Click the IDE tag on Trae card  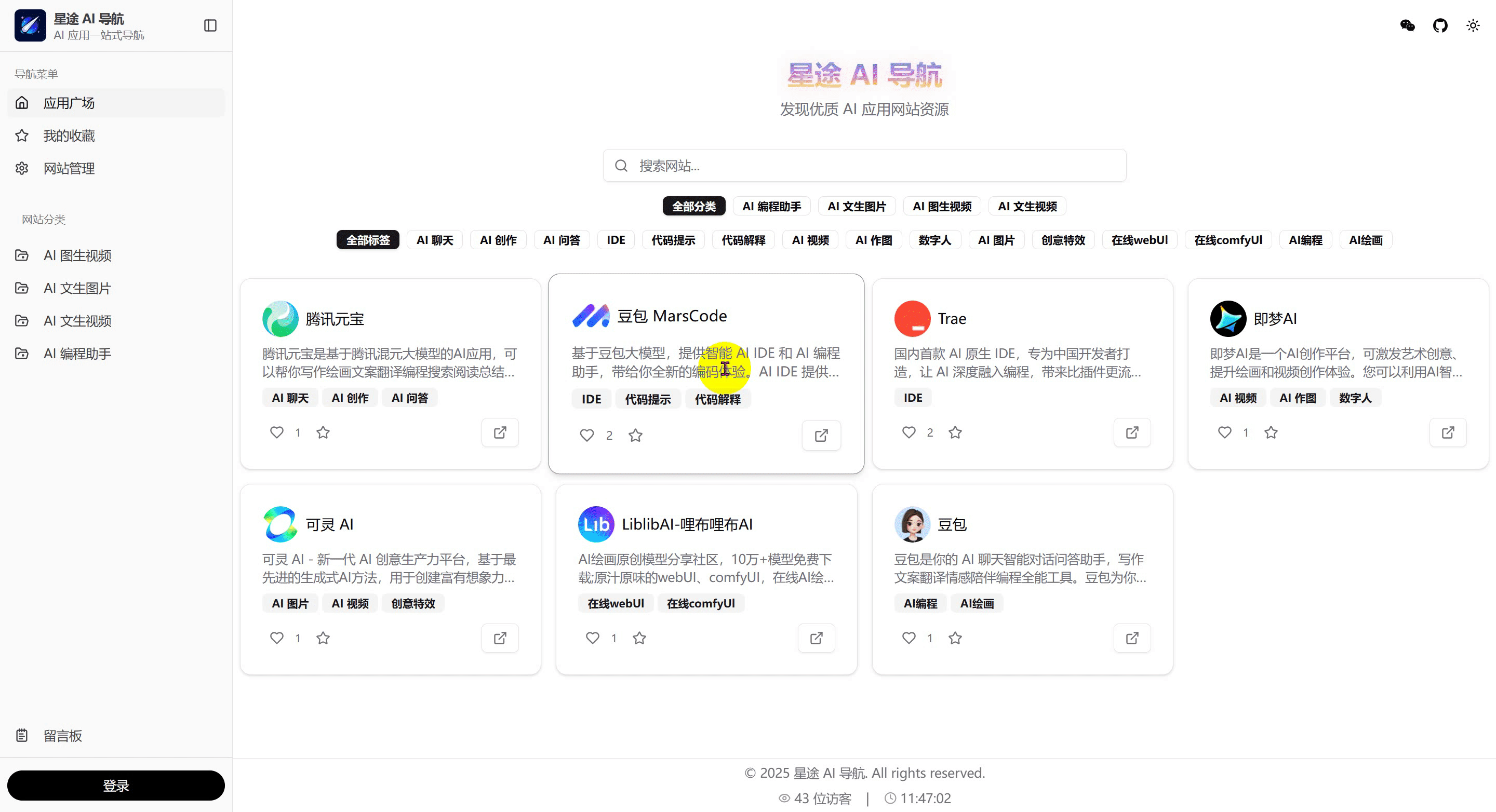(913, 398)
